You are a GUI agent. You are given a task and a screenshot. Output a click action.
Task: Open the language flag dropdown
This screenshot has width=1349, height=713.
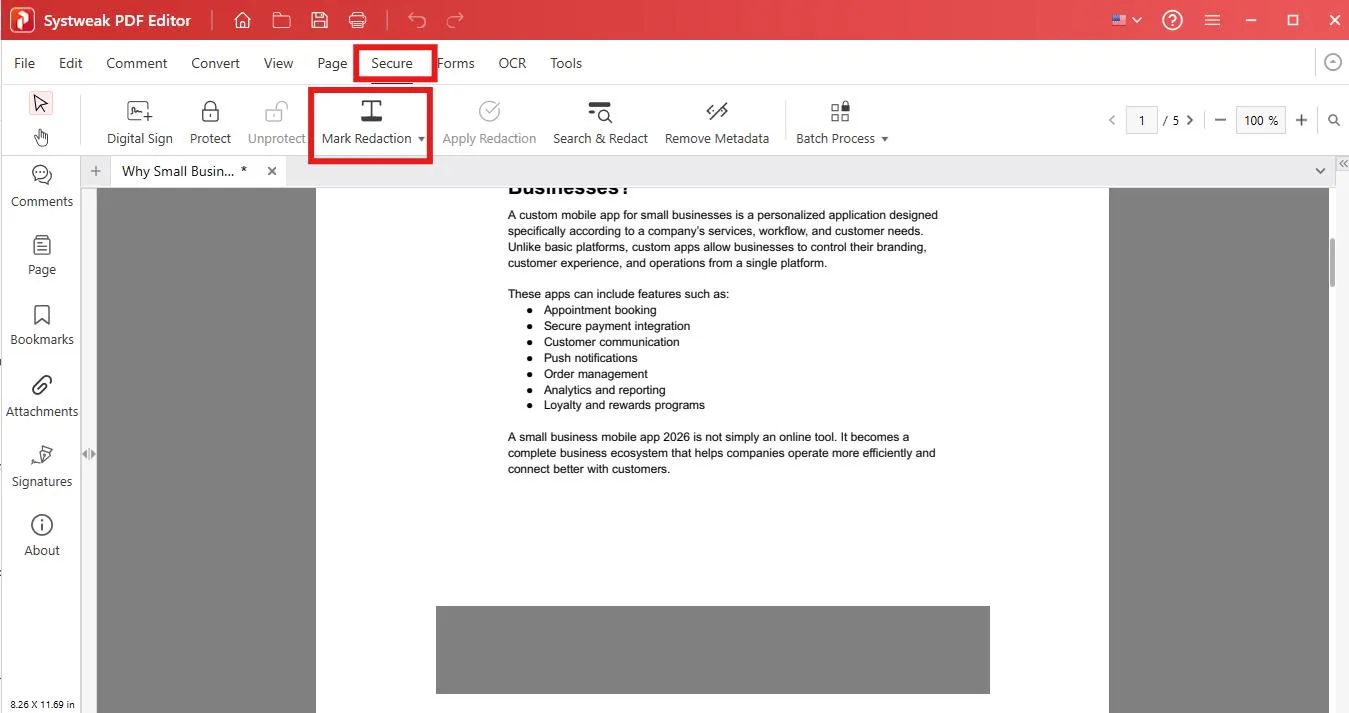[1127, 20]
